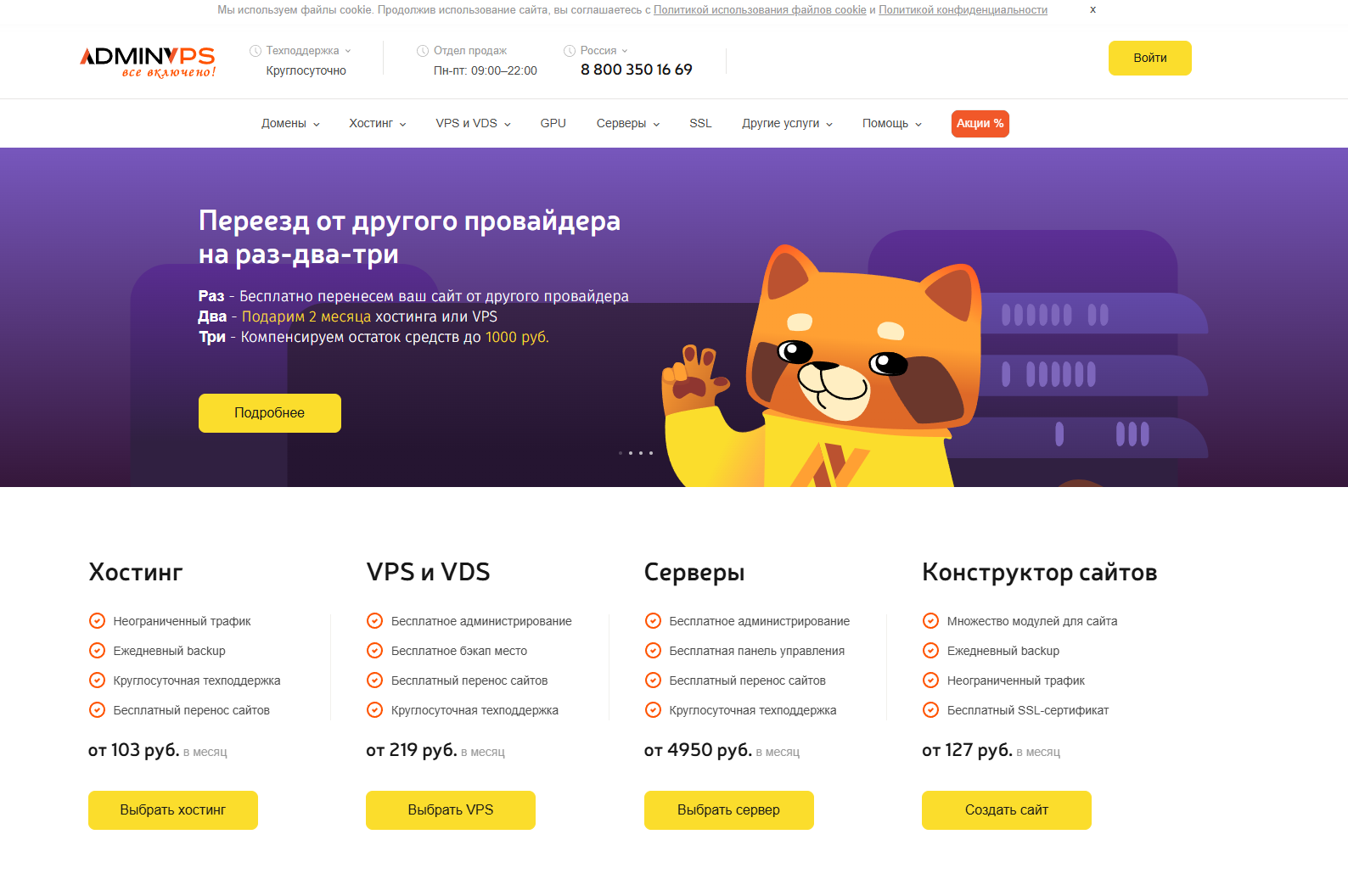Expand the VPS и VDS menu

click(473, 124)
